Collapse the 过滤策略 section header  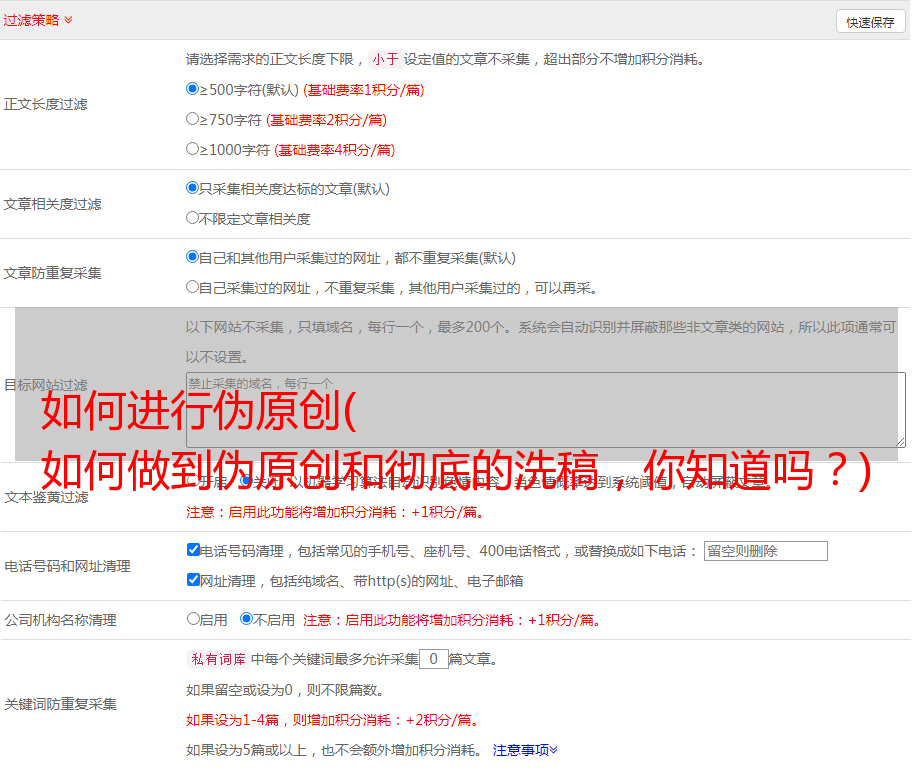tap(38, 20)
